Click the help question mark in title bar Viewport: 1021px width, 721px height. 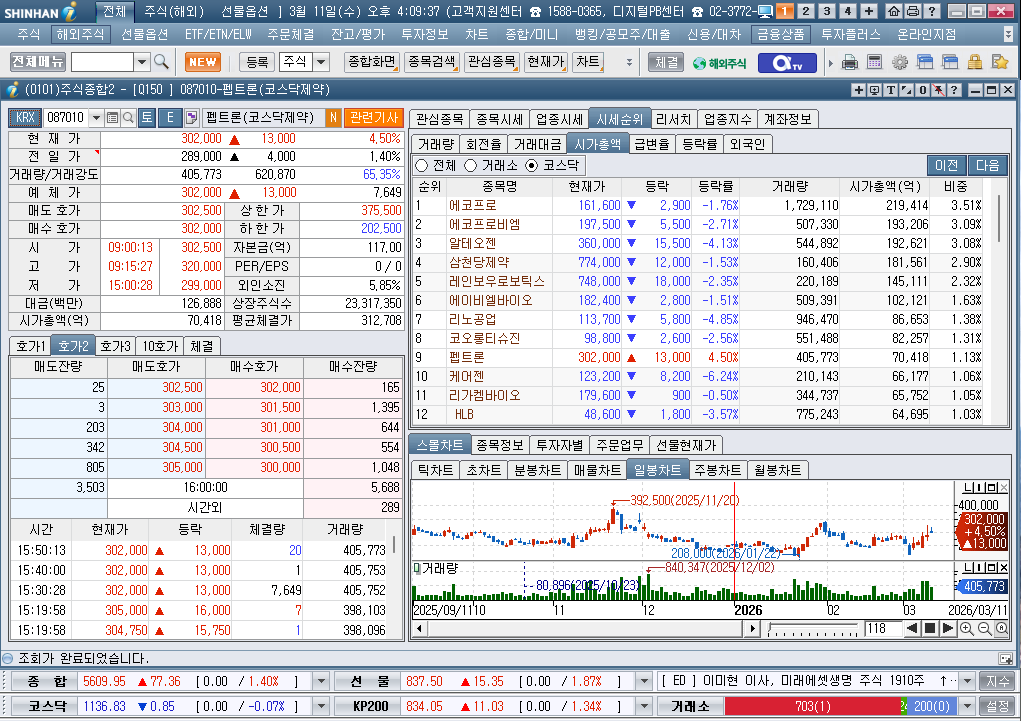(x=932, y=11)
